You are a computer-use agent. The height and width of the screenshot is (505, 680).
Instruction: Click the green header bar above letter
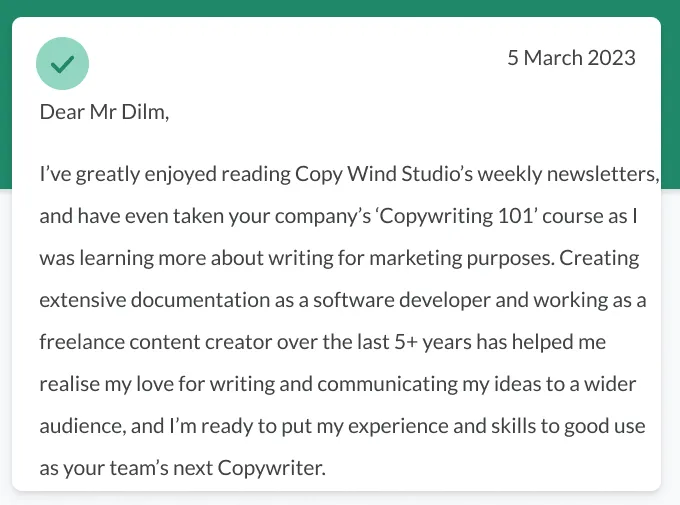pyautogui.click(x=340, y=7)
